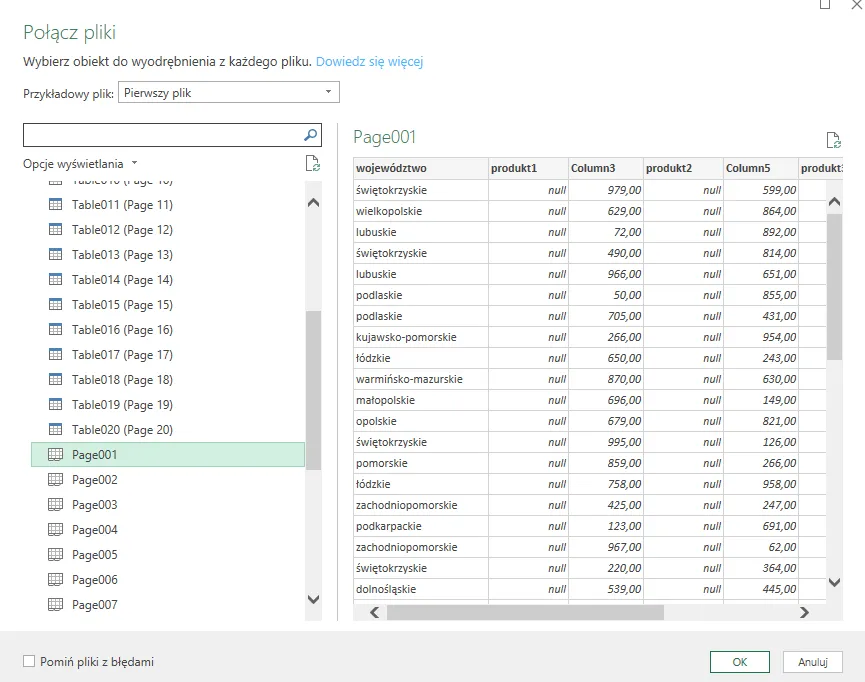The image size is (865, 682).
Task: Click the table icon beside Table011 (Page 11)
Action: (x=56, y=205)
